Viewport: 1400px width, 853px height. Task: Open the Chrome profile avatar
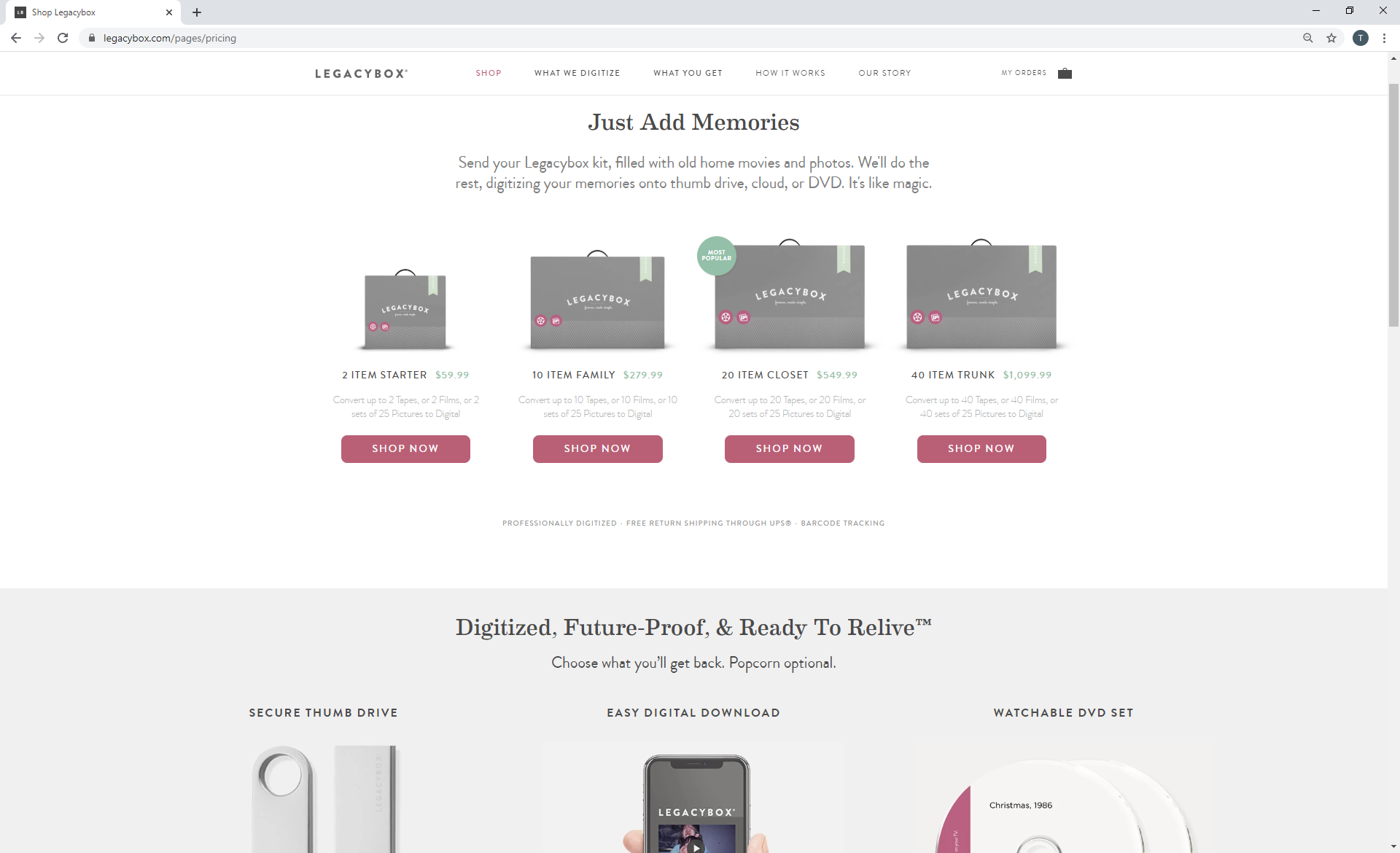[1361, 38]
